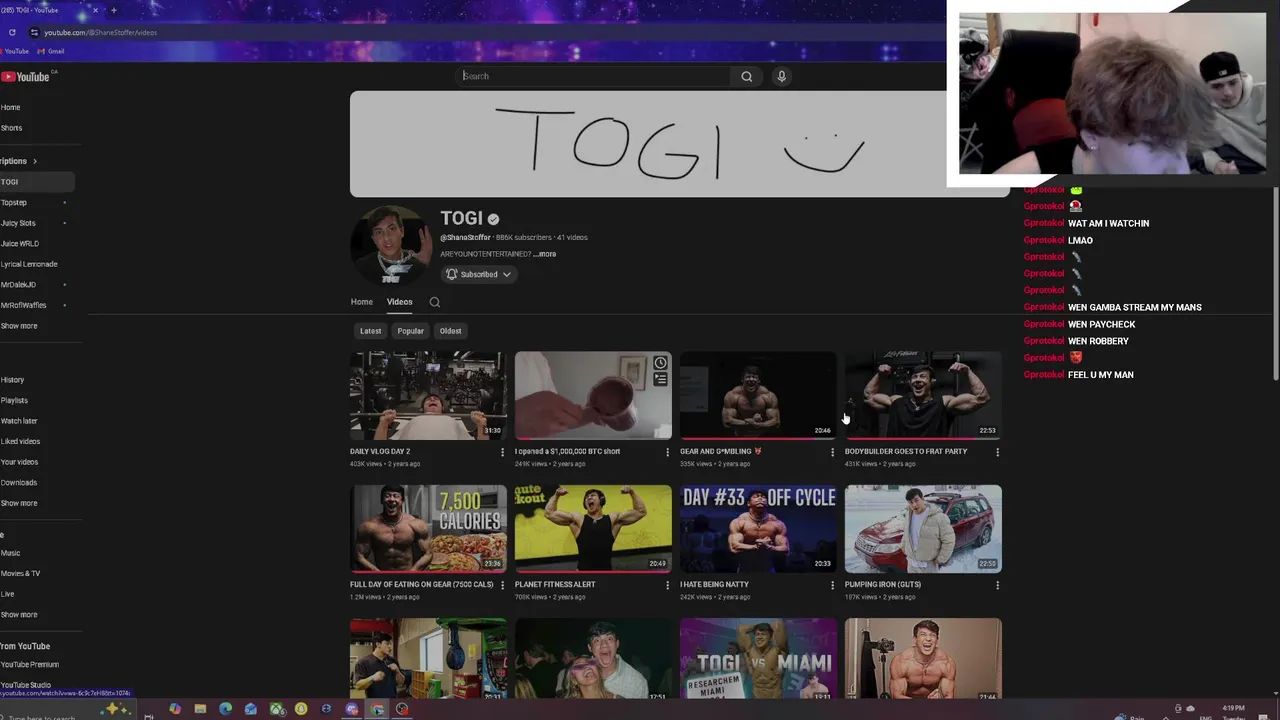Search within the channel via magnifier
The width and height of the screenshot is (1280, 720).
coord(434,302)
